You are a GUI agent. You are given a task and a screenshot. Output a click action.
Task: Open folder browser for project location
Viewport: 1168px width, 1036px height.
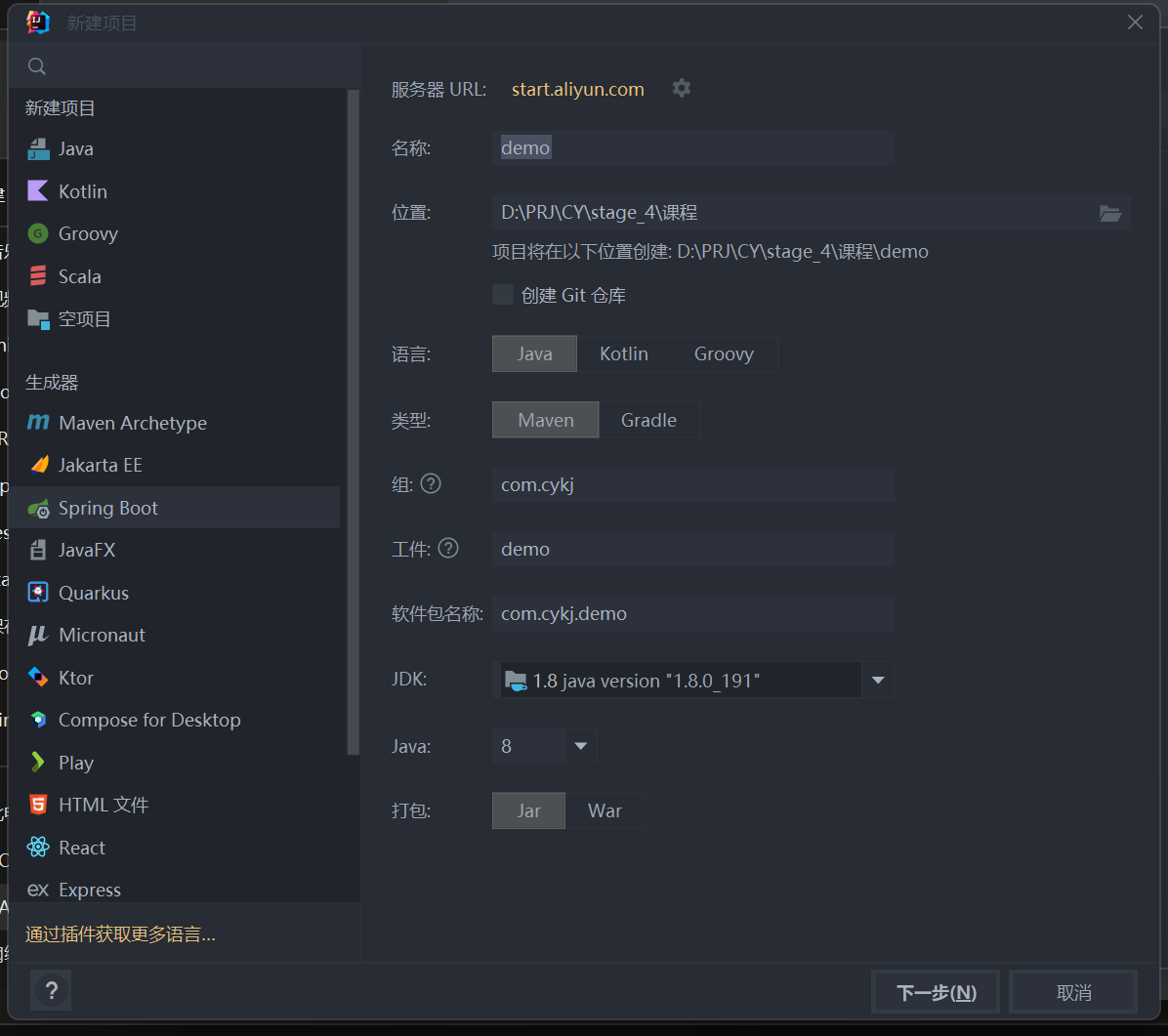[1110, 213]
